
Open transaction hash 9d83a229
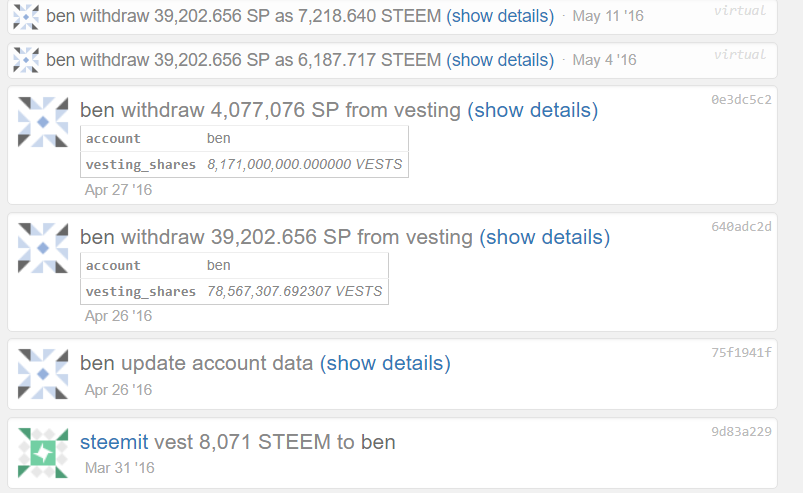coord(741,432)
